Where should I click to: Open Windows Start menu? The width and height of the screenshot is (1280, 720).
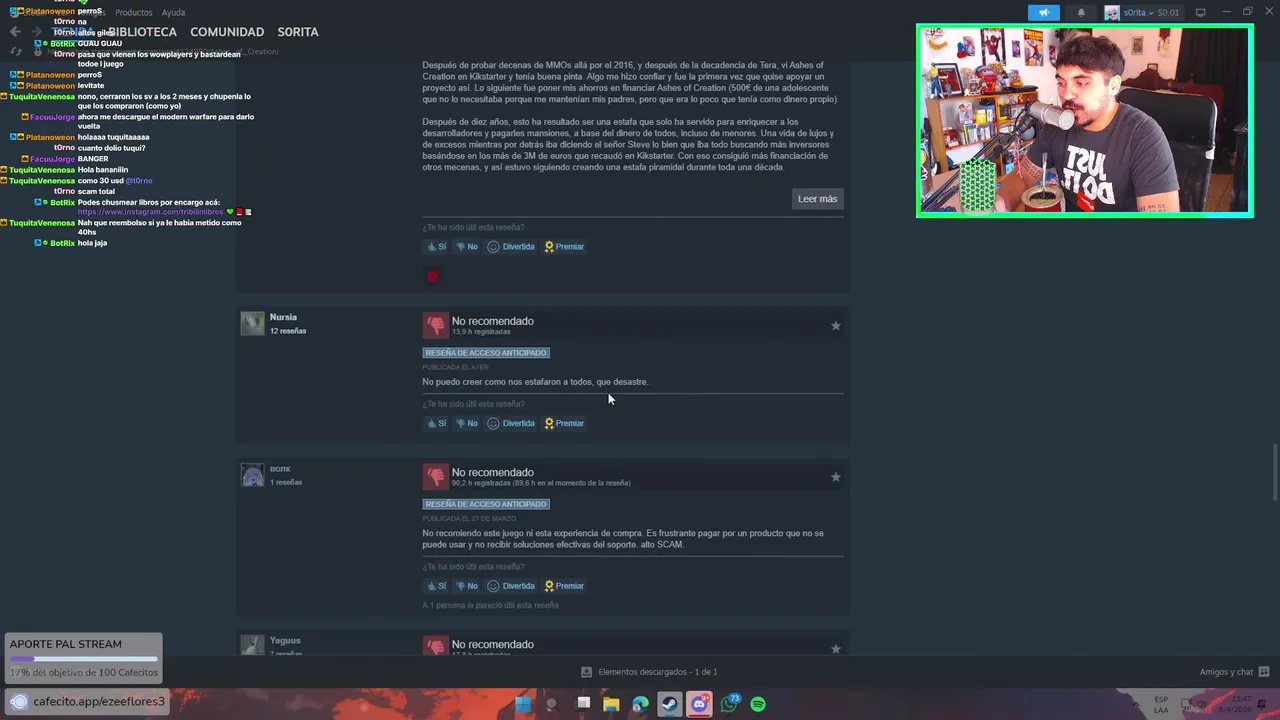coord(523,704)
